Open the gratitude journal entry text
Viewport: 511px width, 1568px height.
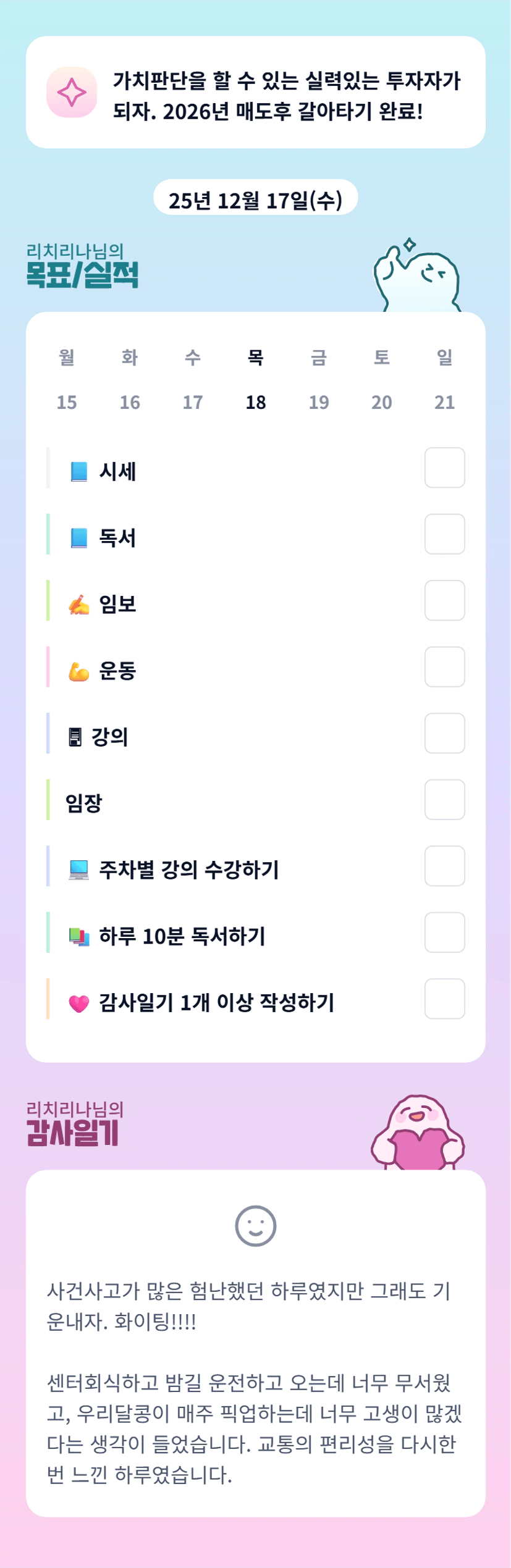(254, 1382)
